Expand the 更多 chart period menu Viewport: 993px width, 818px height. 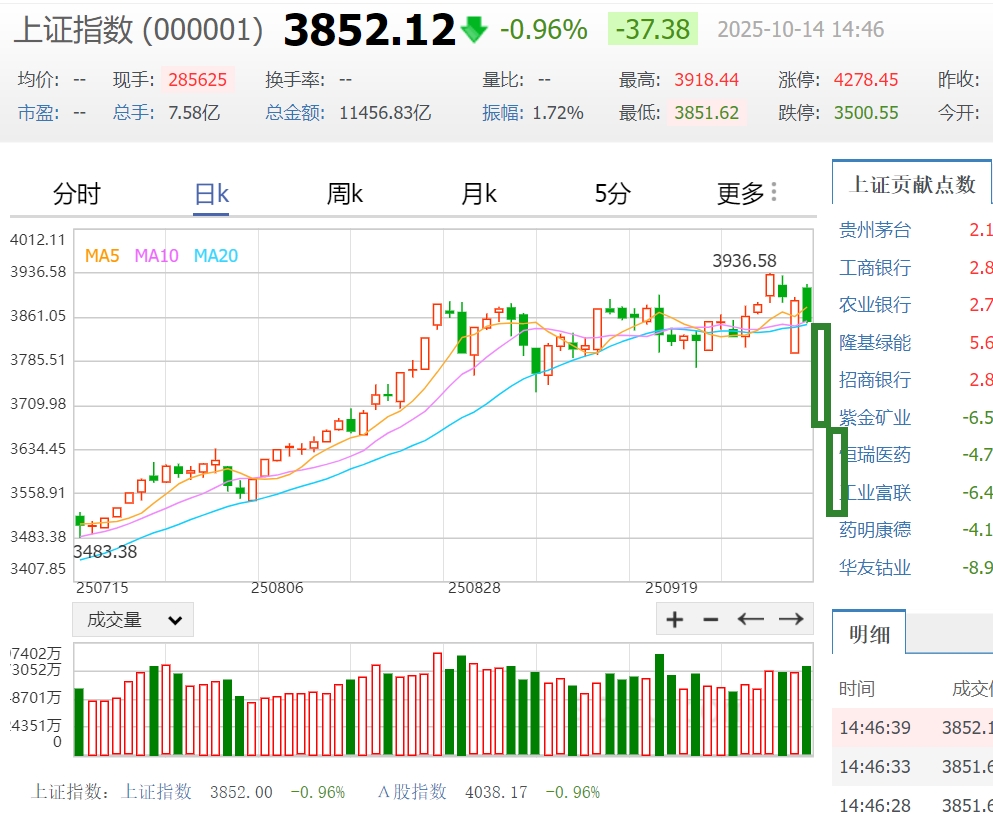point(740,194)
